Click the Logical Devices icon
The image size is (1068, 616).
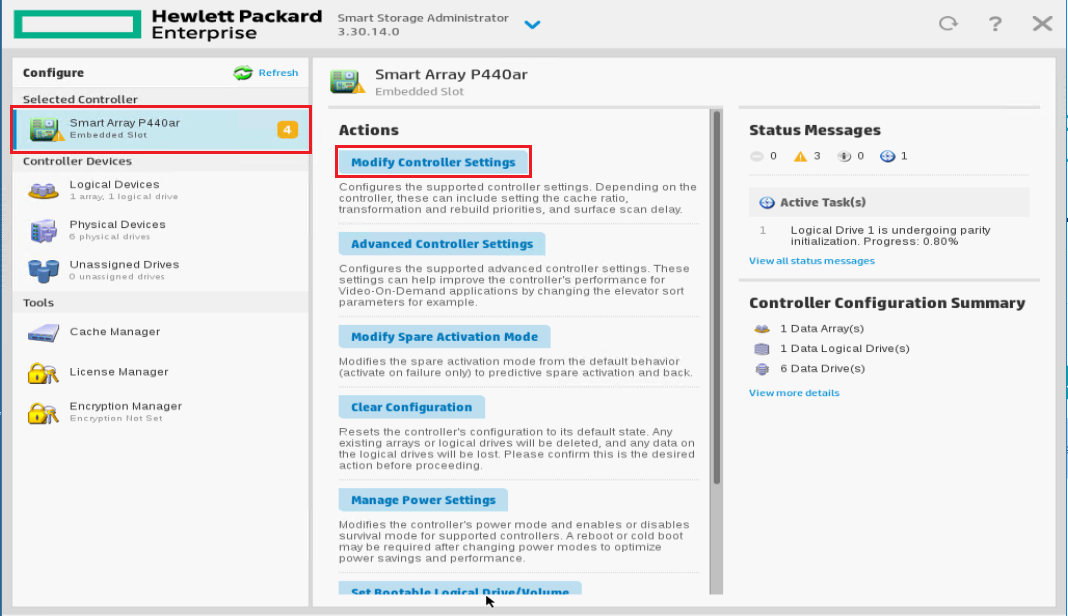(x=43, y=190)
